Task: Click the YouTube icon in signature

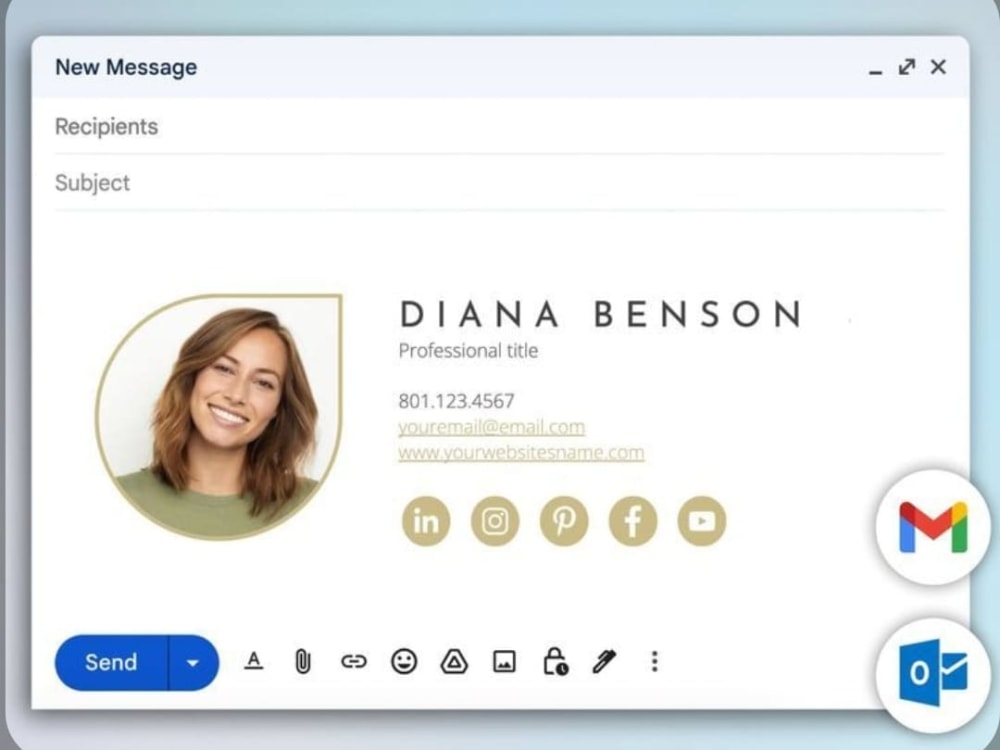Action: (x=702, y=521)
